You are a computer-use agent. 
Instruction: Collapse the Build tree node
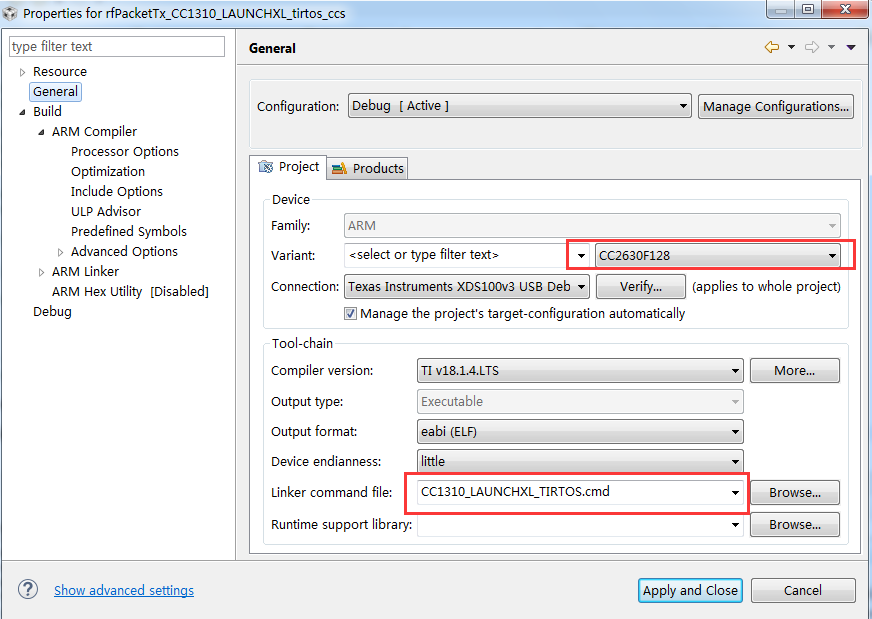pos(22,112)
